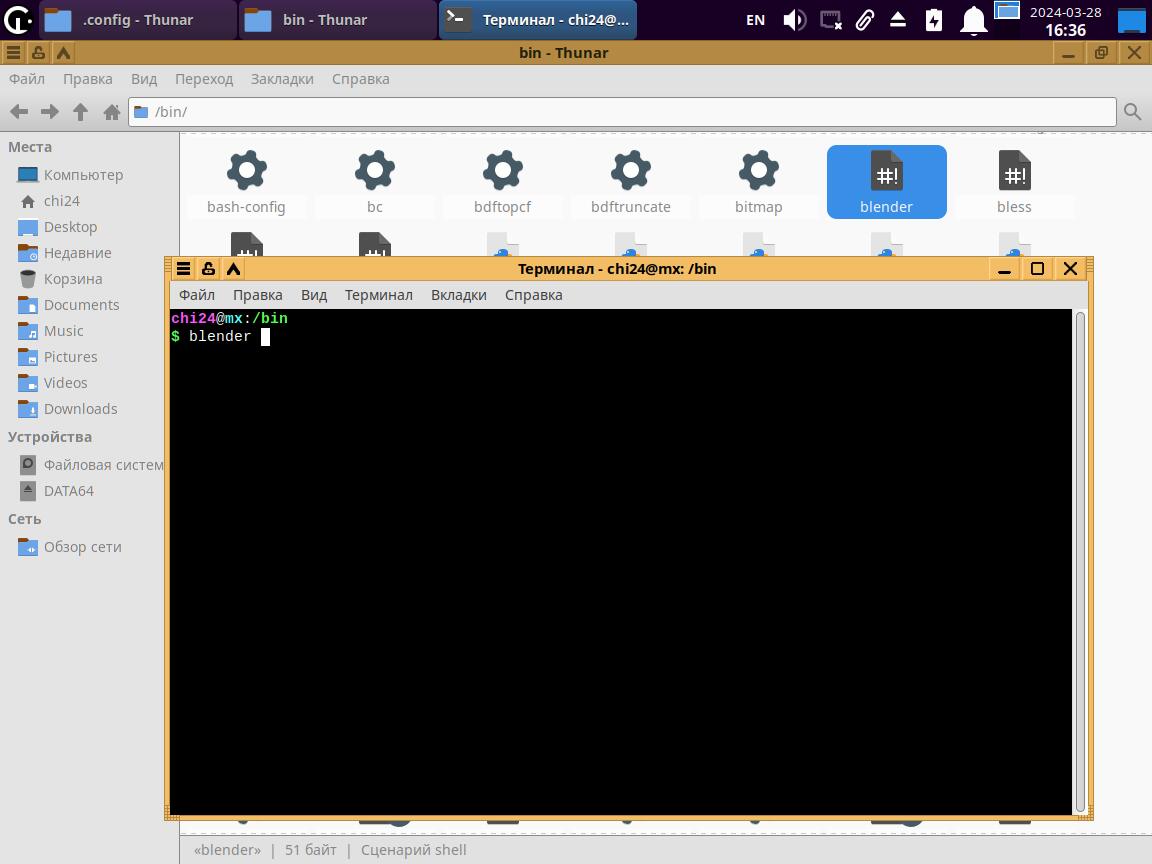The width and height of the screenshot is (1152, 864).
Task: Open volume control in tray
Action: click(794, 20)
